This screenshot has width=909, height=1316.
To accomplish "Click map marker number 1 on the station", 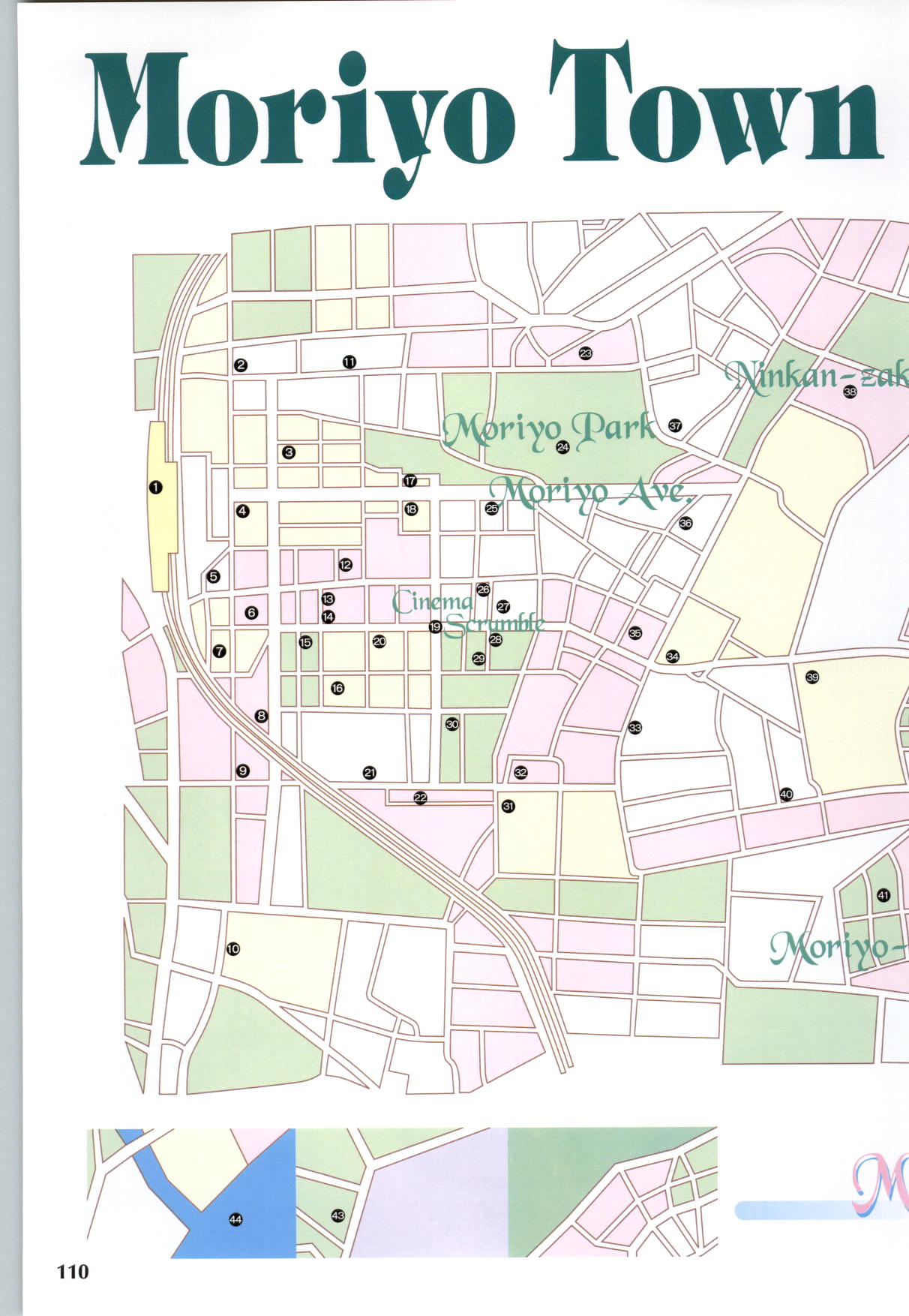I will 156,488.
